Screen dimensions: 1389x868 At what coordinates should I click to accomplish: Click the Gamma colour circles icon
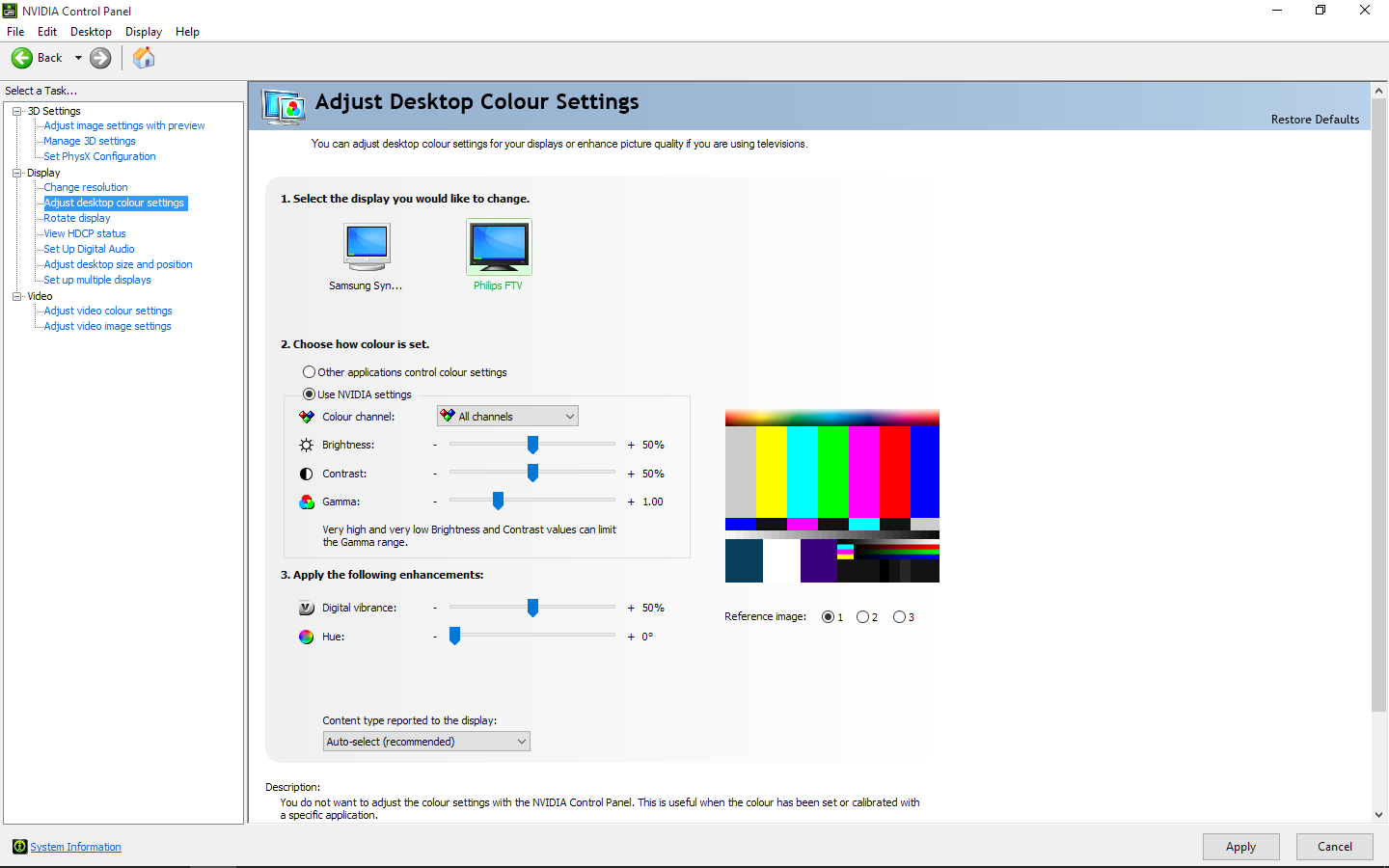click(306, 502)
